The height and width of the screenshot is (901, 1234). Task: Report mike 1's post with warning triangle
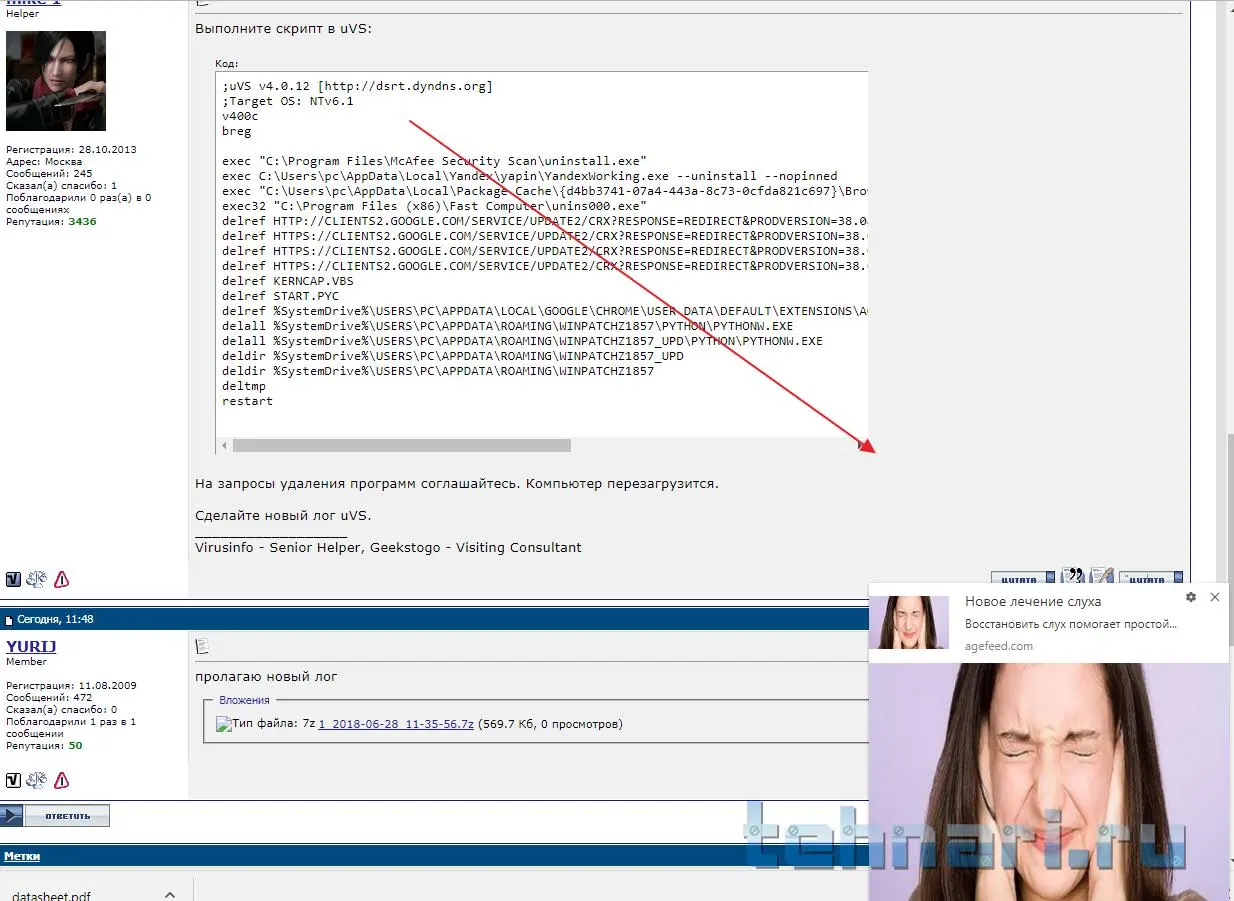pos(61,579)
